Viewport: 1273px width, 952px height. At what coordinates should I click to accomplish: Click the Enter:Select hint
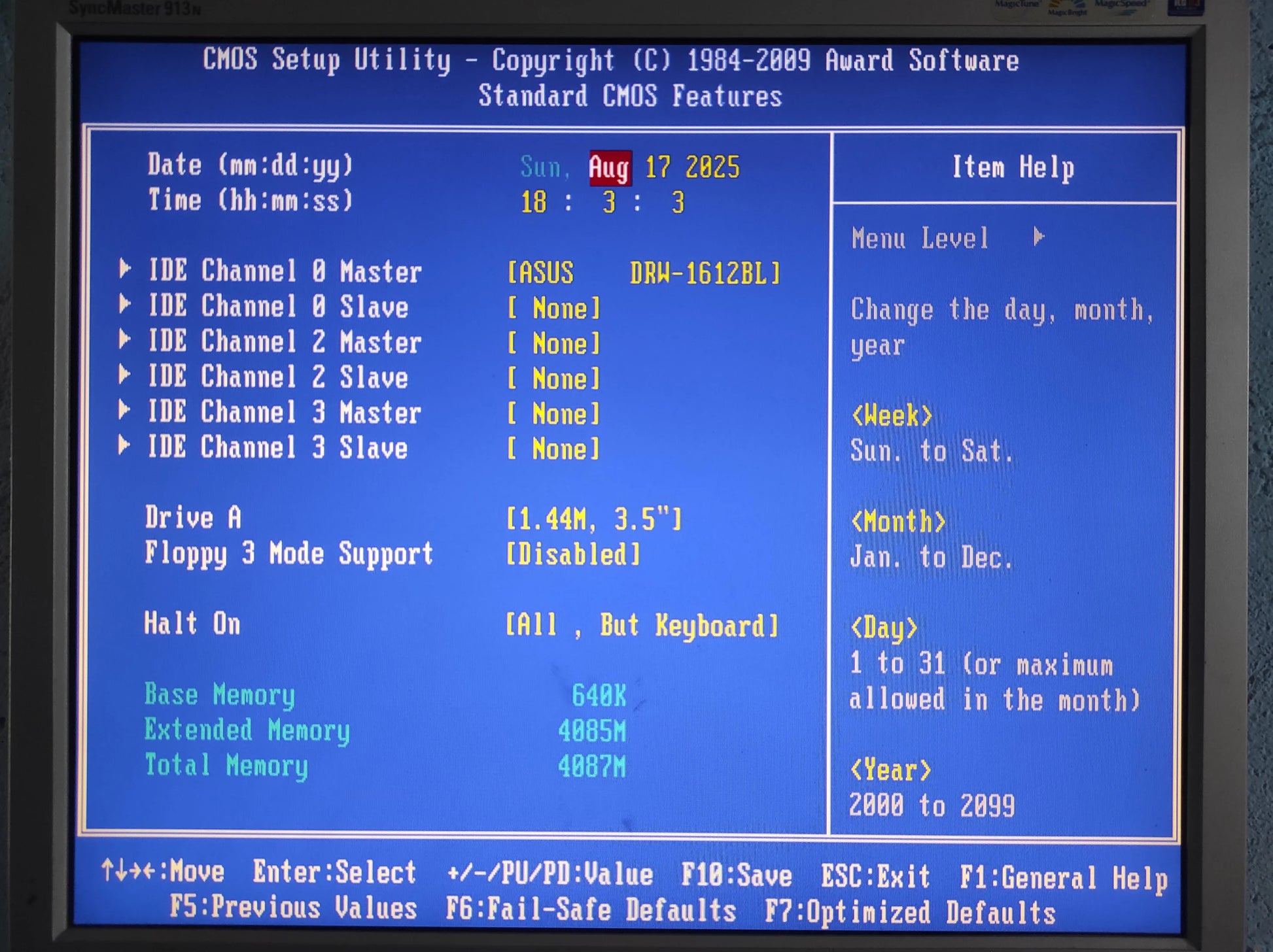[335, 872]
